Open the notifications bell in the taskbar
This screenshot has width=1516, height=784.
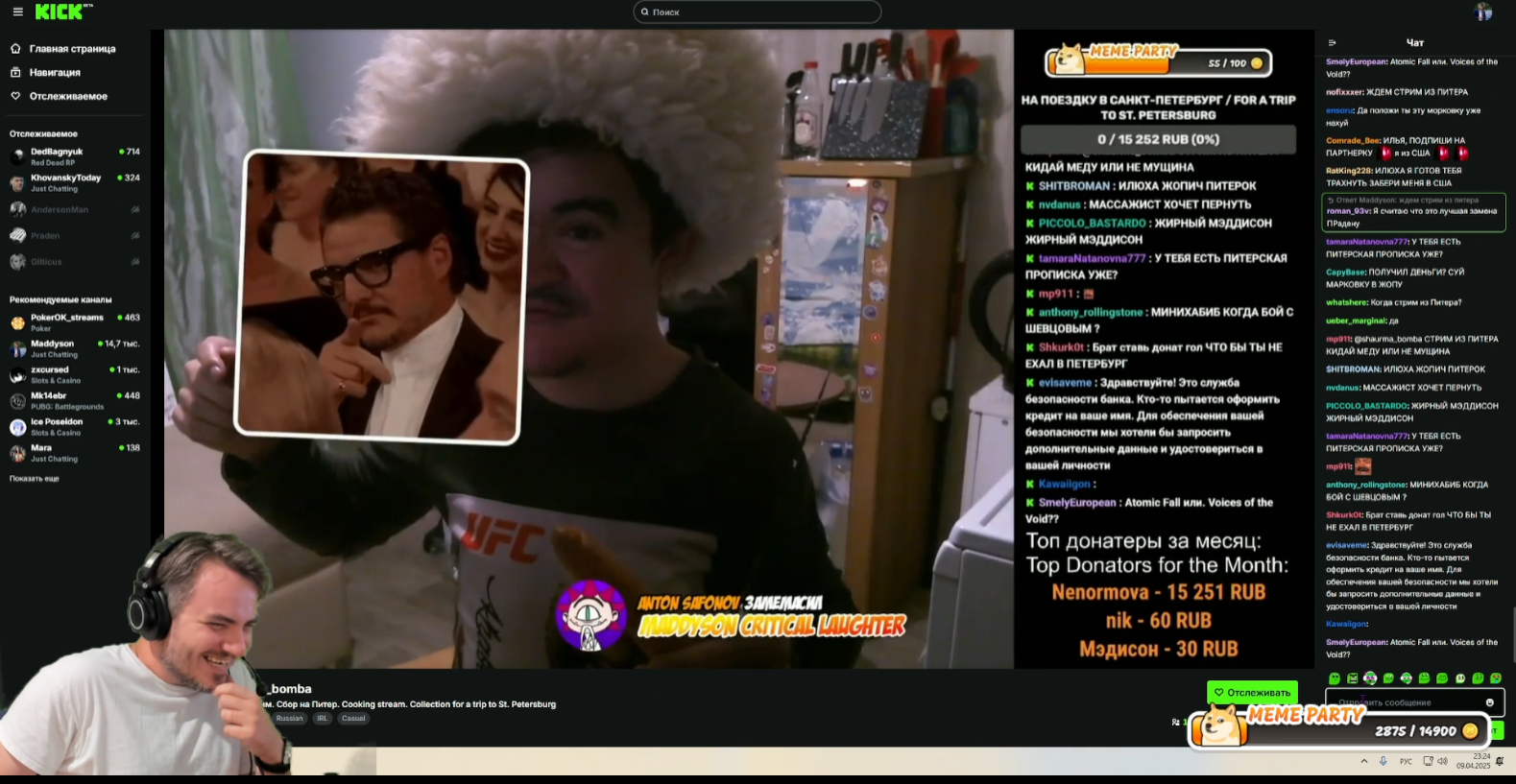click(x=1501, y=761)
